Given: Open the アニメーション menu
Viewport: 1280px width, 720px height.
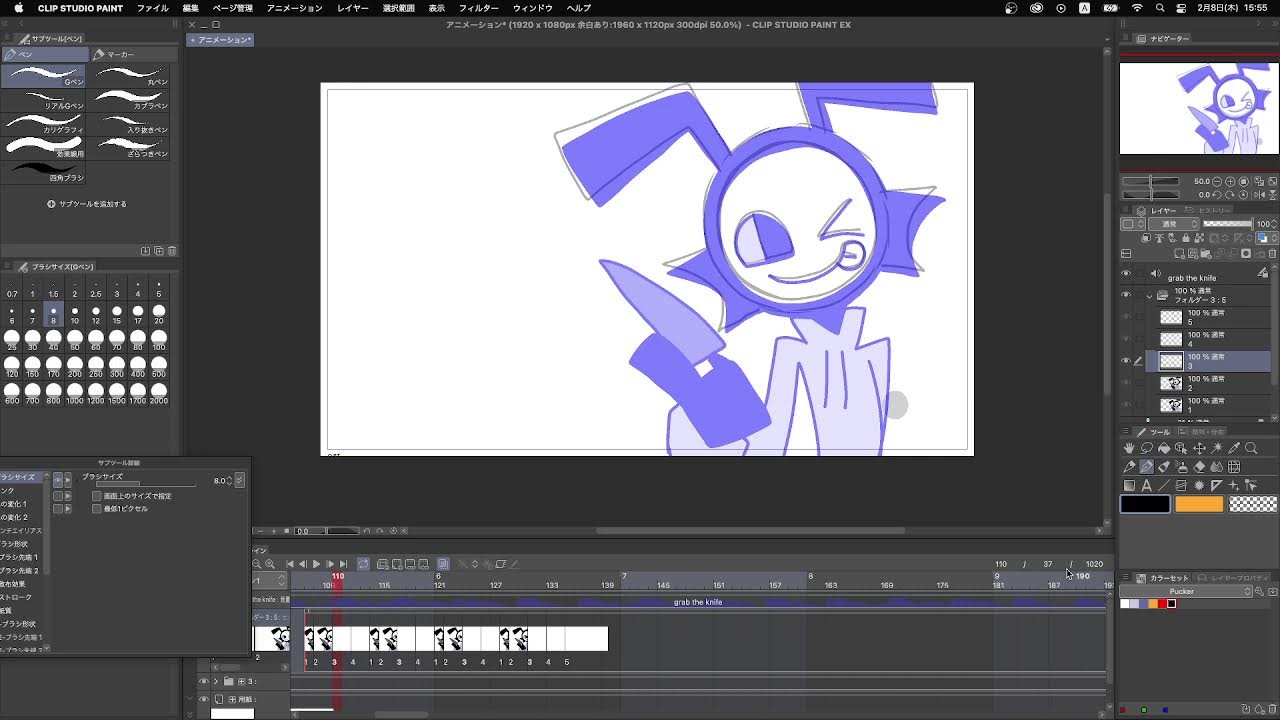Looking at the screenshot, I should click(x=295, y=8).
